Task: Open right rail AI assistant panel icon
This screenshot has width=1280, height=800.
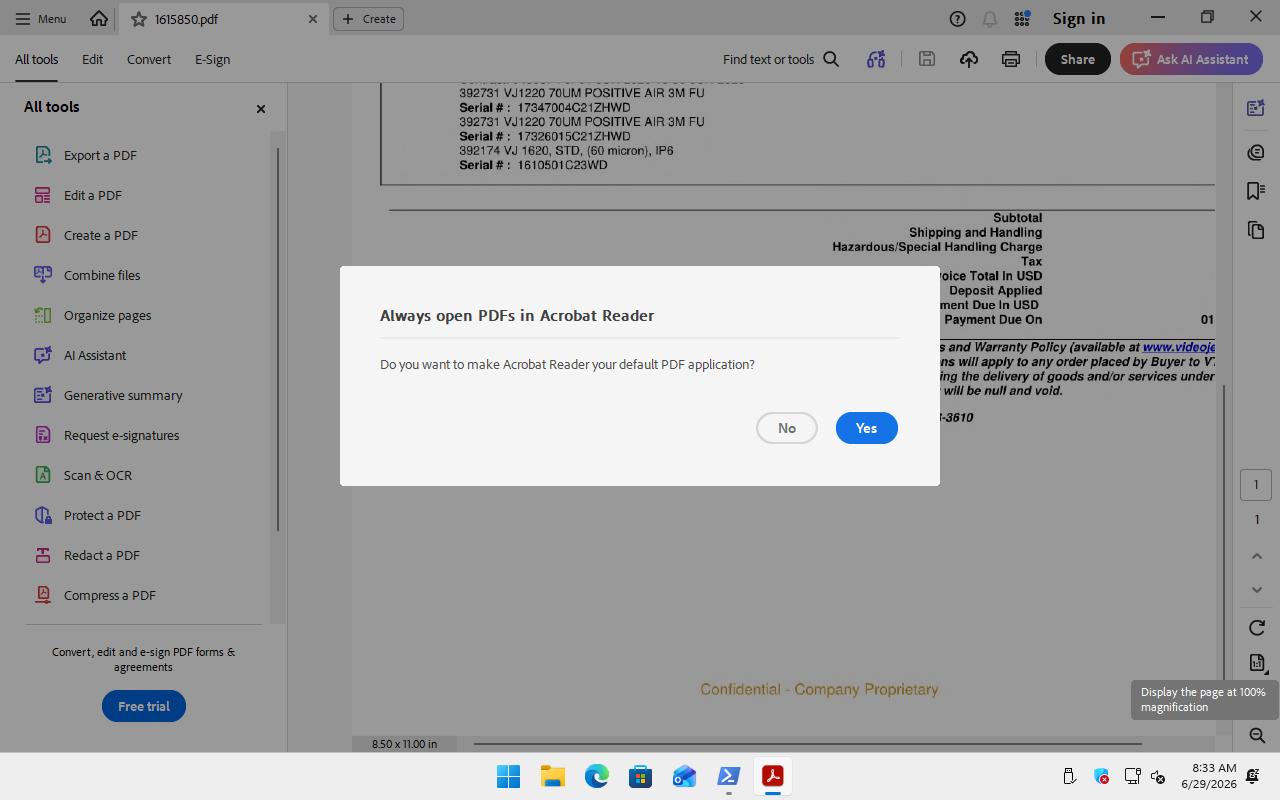Action: (1256, 108)
